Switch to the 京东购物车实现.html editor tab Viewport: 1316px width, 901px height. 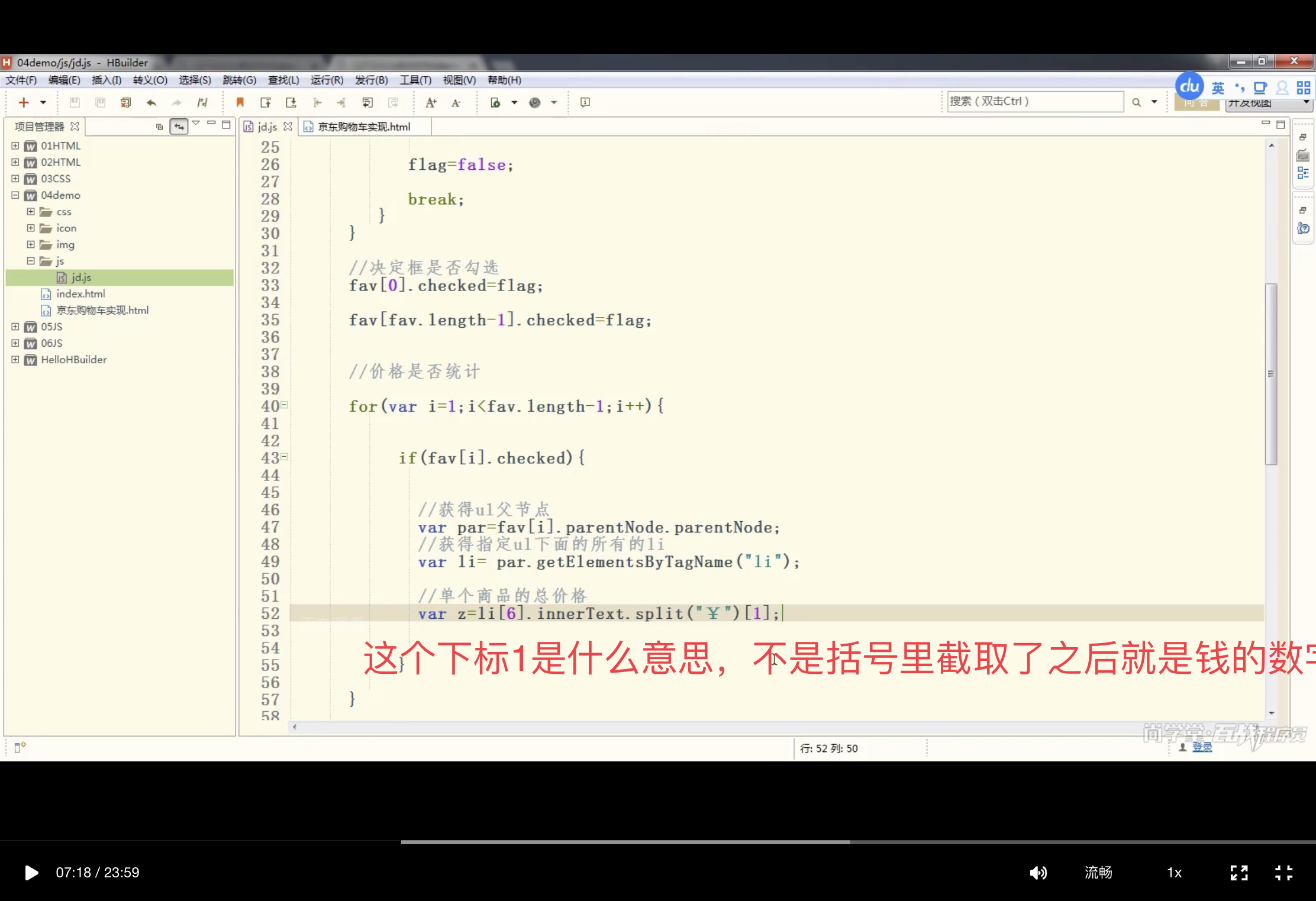[364, 127]
